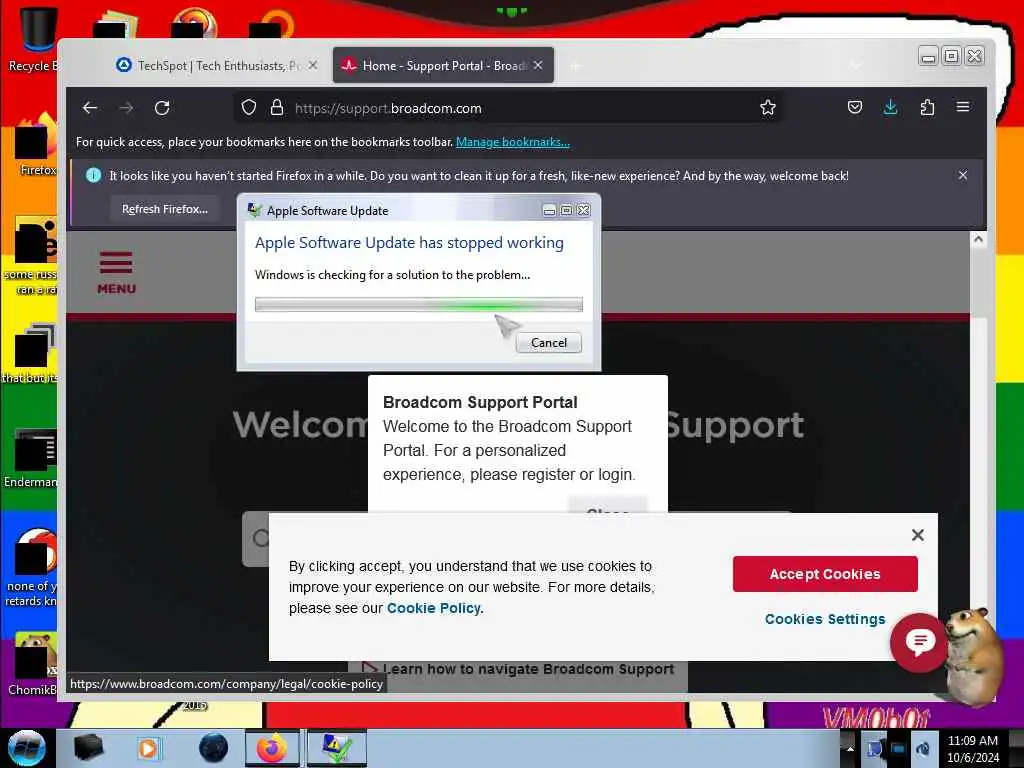Open the extensions puzzle icon

pyautogui.click(x=927, y=108)
